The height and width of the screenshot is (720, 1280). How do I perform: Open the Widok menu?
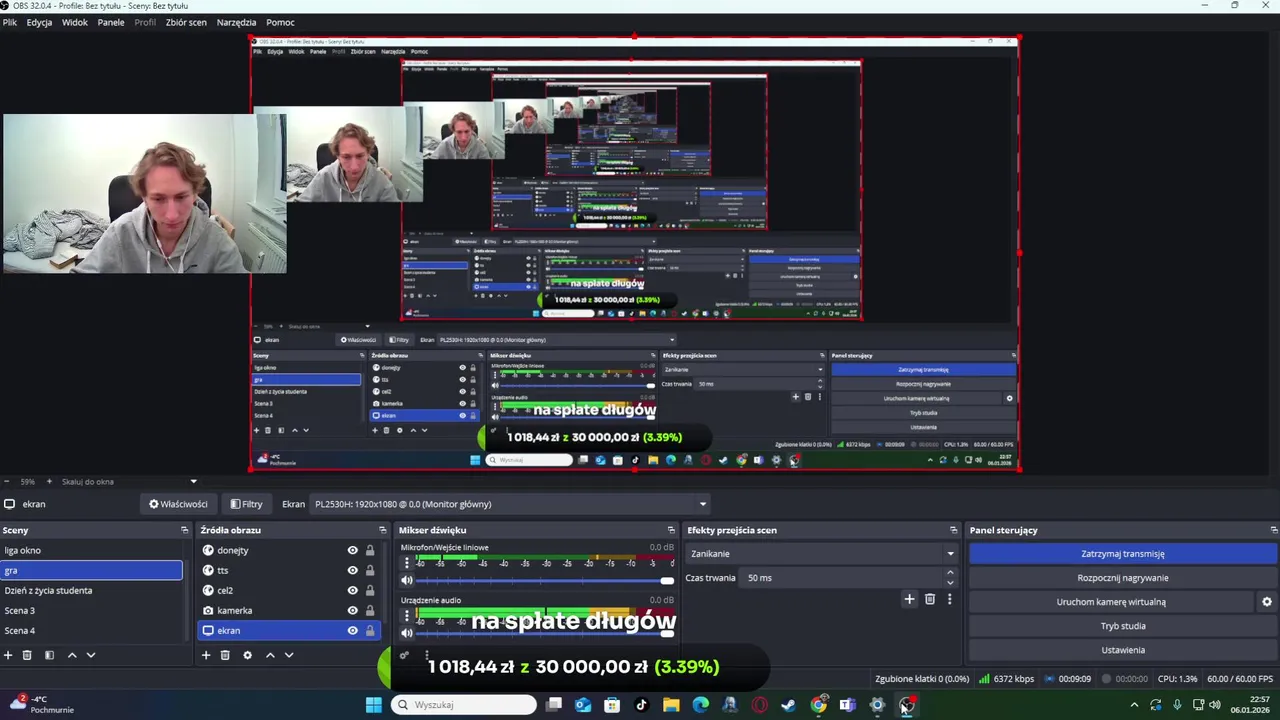coord(75,22)
